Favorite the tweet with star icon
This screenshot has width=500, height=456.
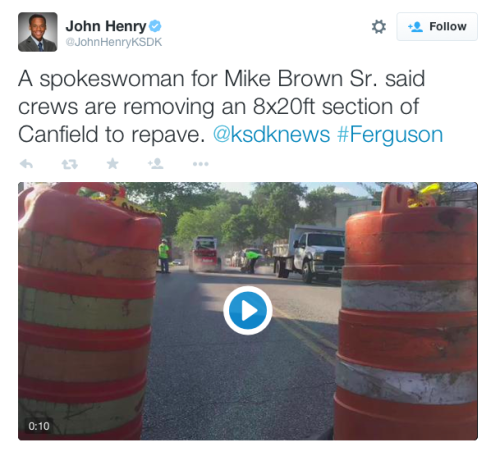[x=113, y=164]
